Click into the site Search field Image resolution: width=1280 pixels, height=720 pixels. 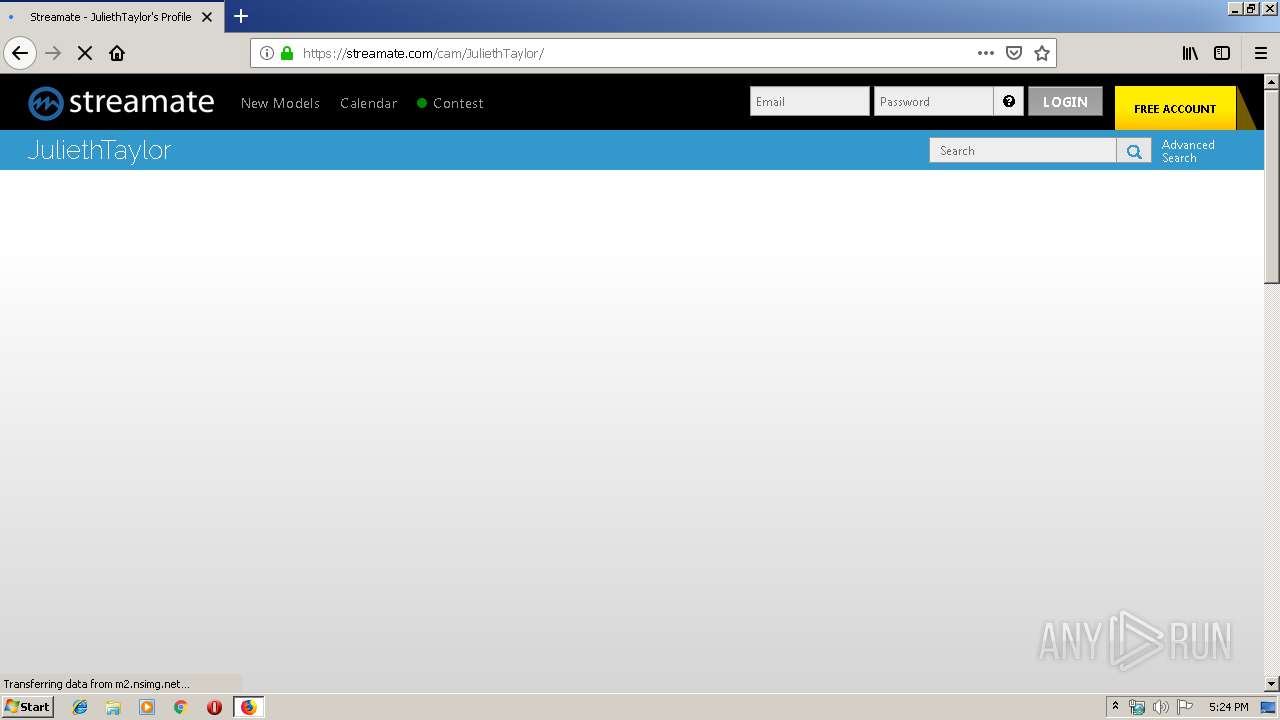1023,150
